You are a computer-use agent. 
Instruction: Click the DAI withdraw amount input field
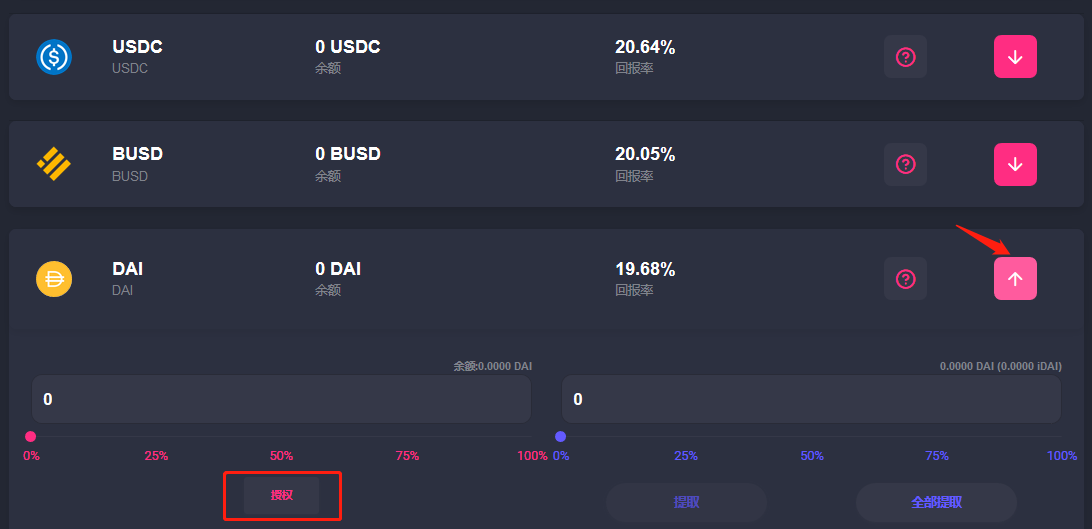tap(811, 399)
